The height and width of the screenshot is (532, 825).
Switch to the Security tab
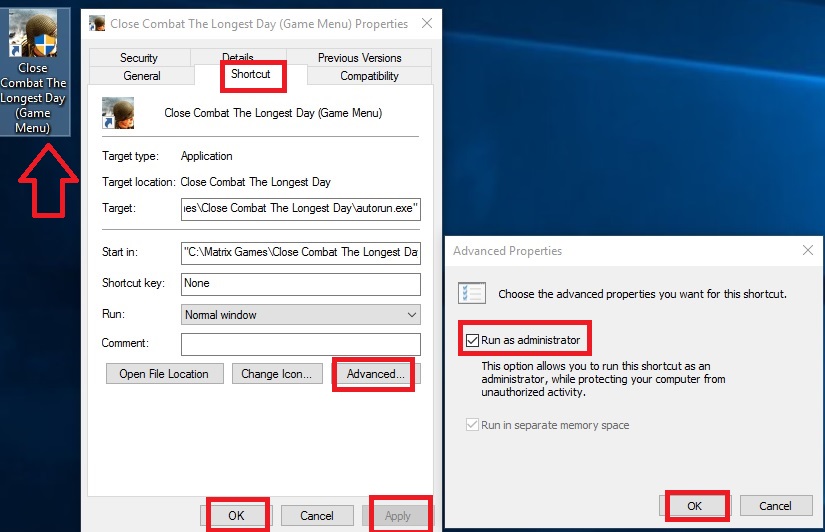[x=139, y=57]
